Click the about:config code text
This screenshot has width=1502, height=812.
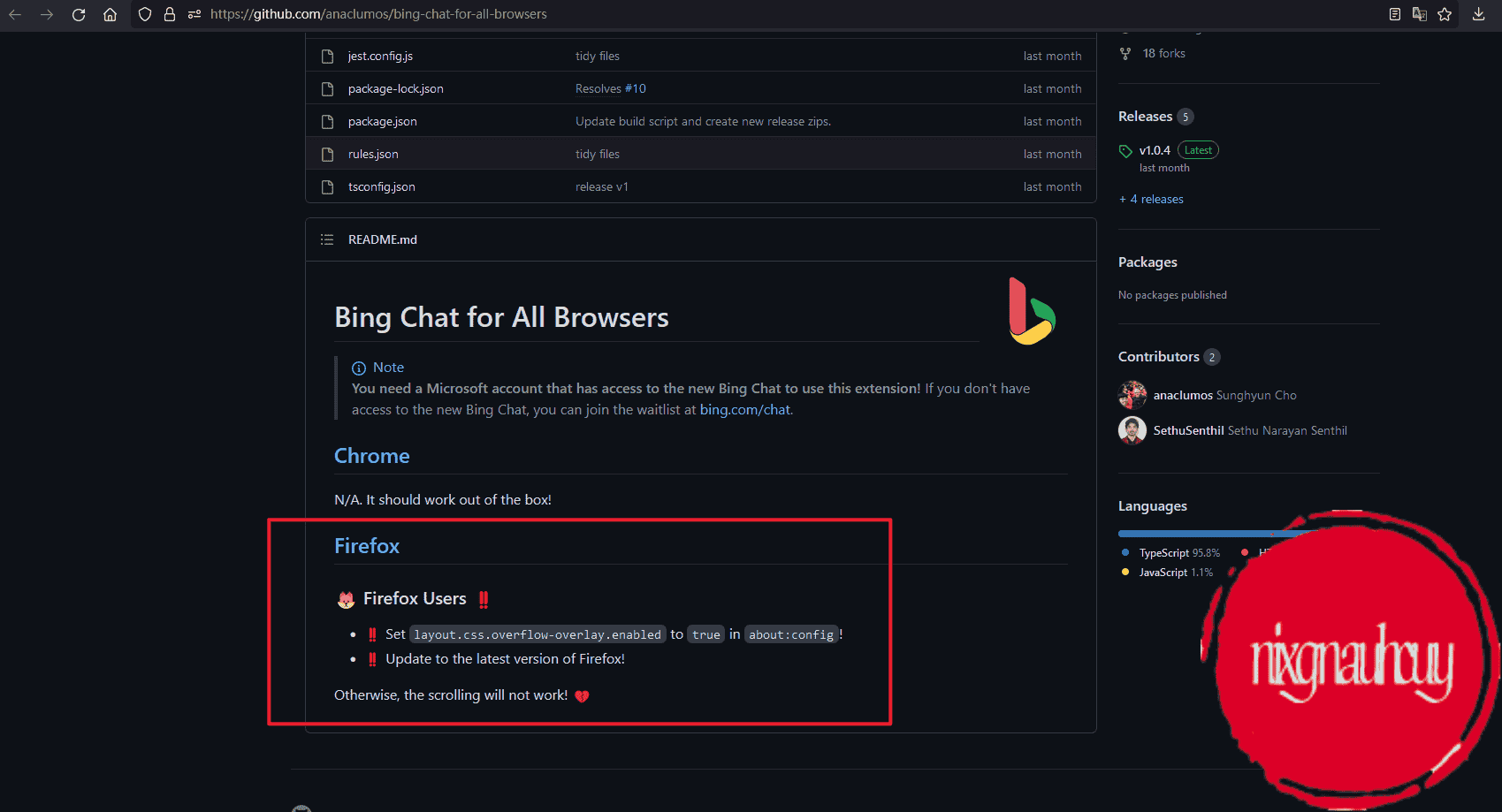(x=791, y=634)
